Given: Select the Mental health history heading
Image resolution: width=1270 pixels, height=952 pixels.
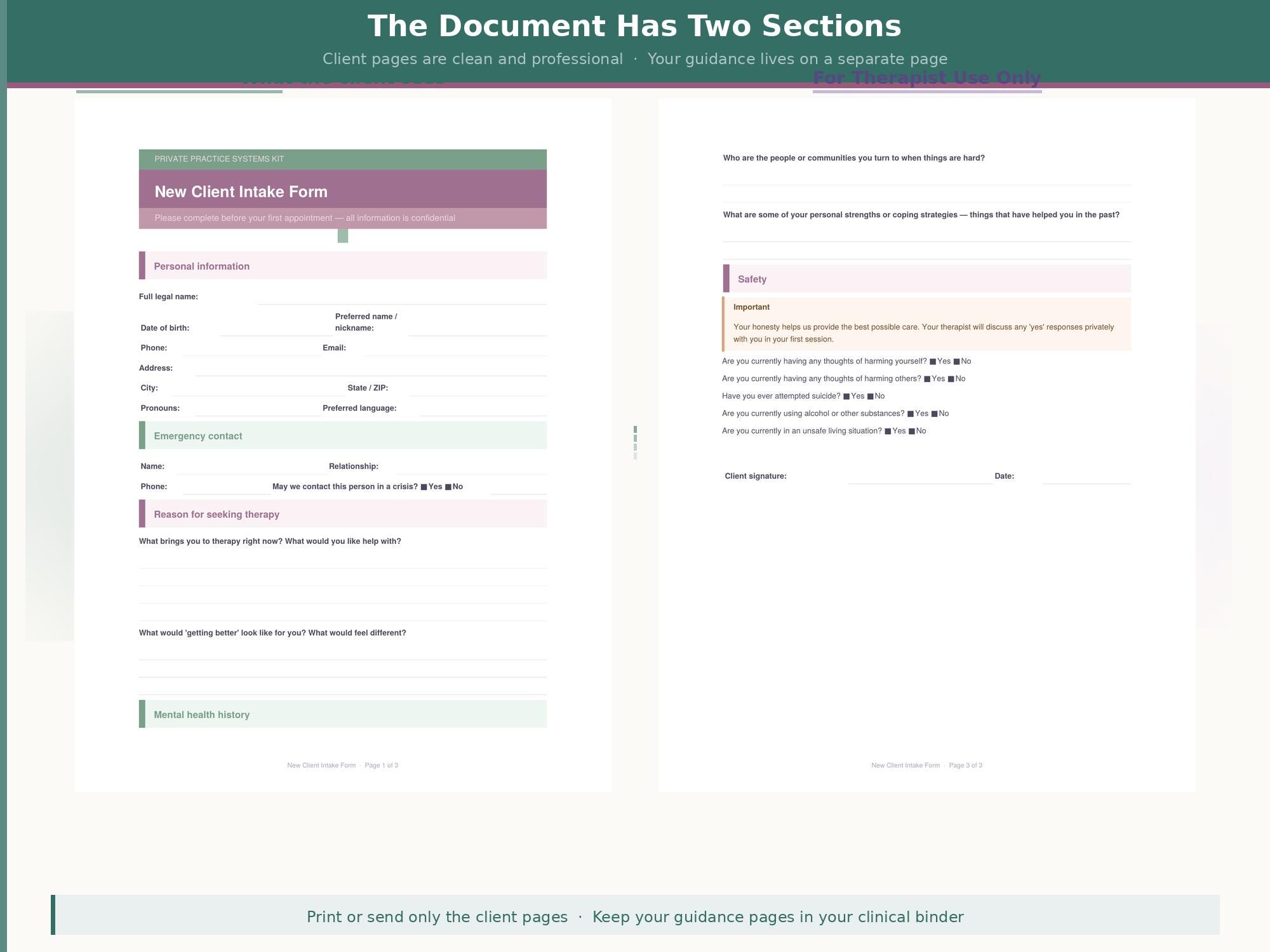Looking at the screenshot, I should tap(343, 714).
